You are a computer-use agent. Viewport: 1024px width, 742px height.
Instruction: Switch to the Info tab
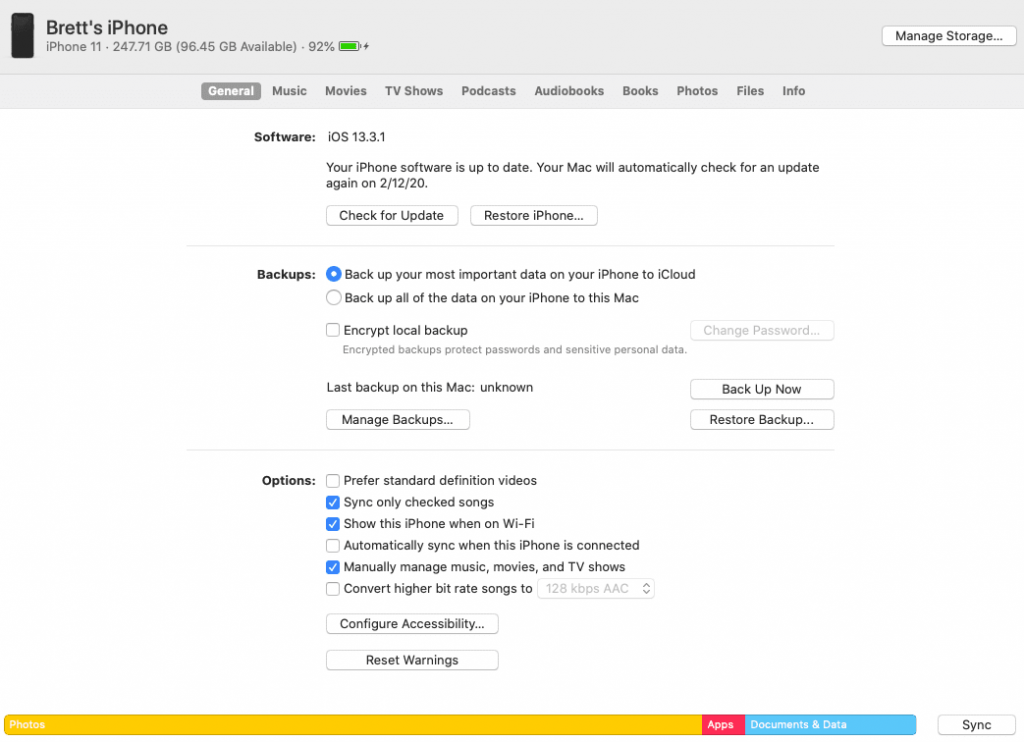[793, 91]
